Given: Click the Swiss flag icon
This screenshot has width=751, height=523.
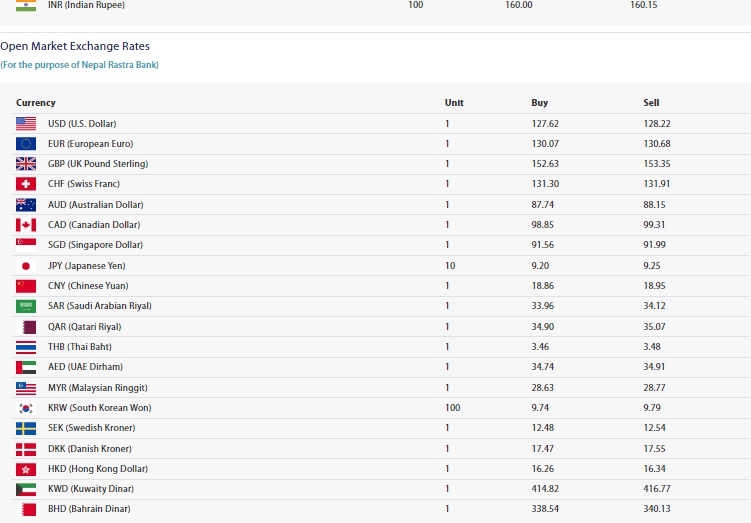Looking at the screenshot, I should coord(26,184).
